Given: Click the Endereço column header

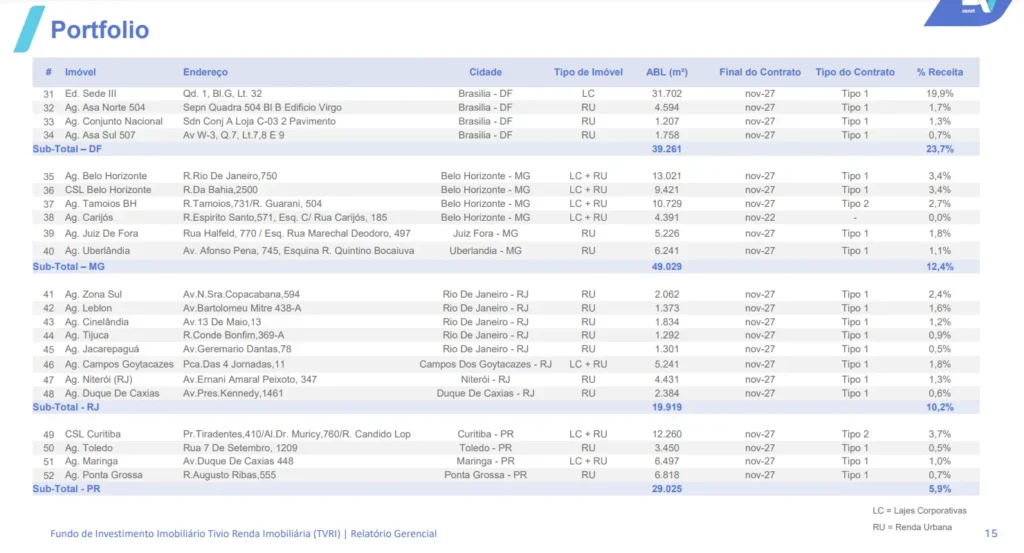Looking at the screenshot, I should pos(205,72).
